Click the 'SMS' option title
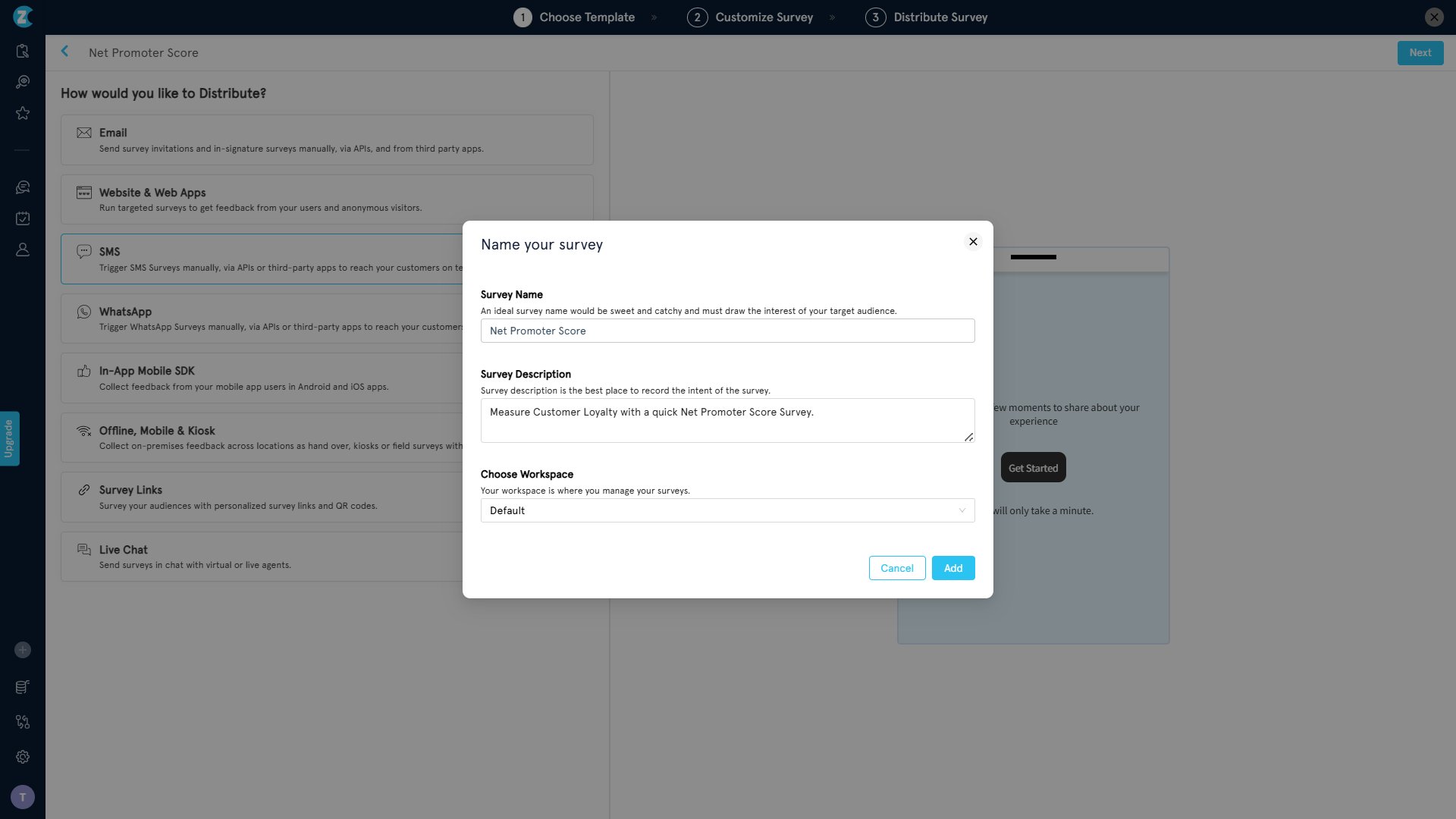Image resolution: width=1456 pixels, height=819 pixels. point(109,252)
